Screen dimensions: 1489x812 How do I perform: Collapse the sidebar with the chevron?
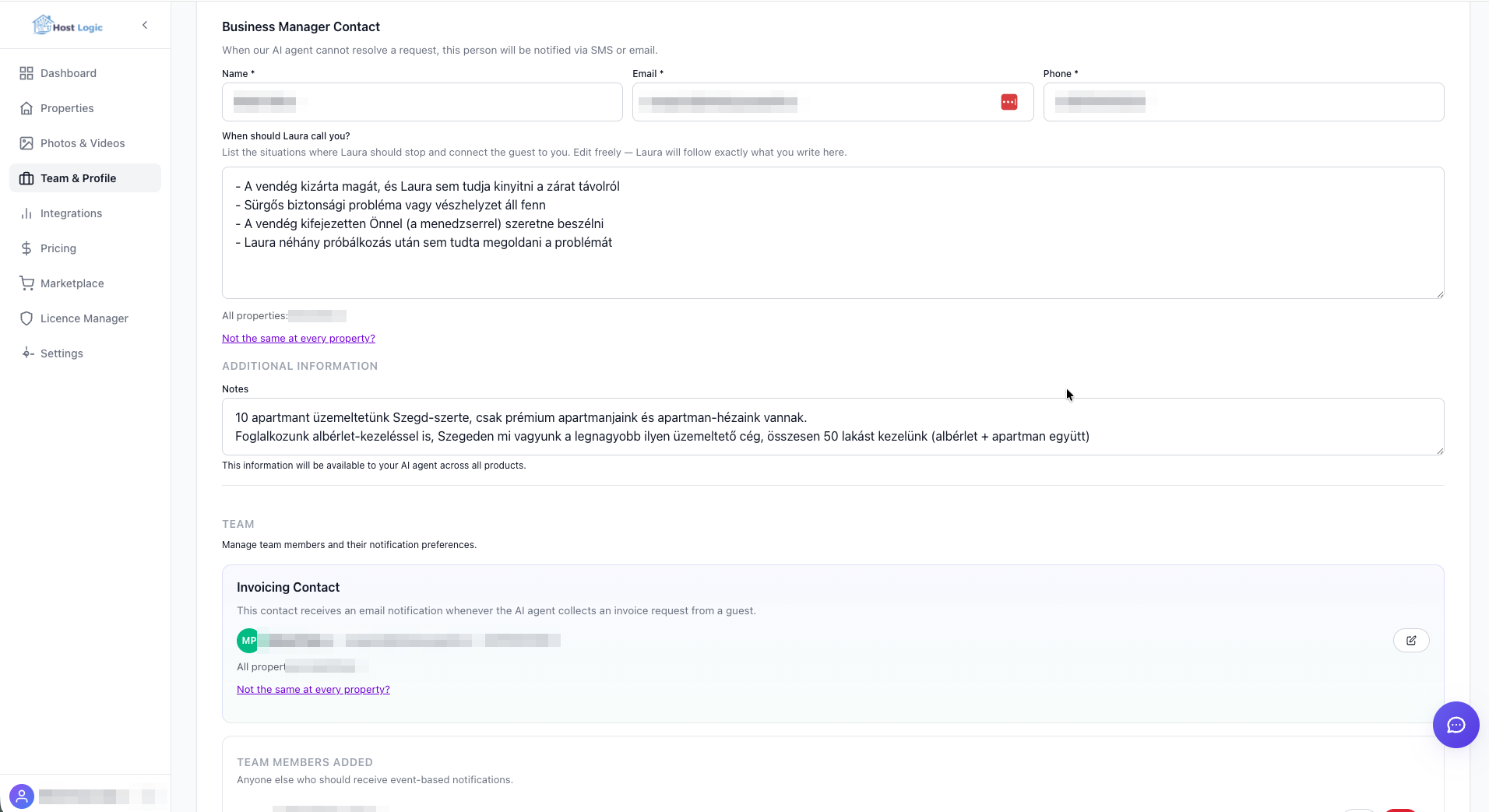tap(145, 25)
